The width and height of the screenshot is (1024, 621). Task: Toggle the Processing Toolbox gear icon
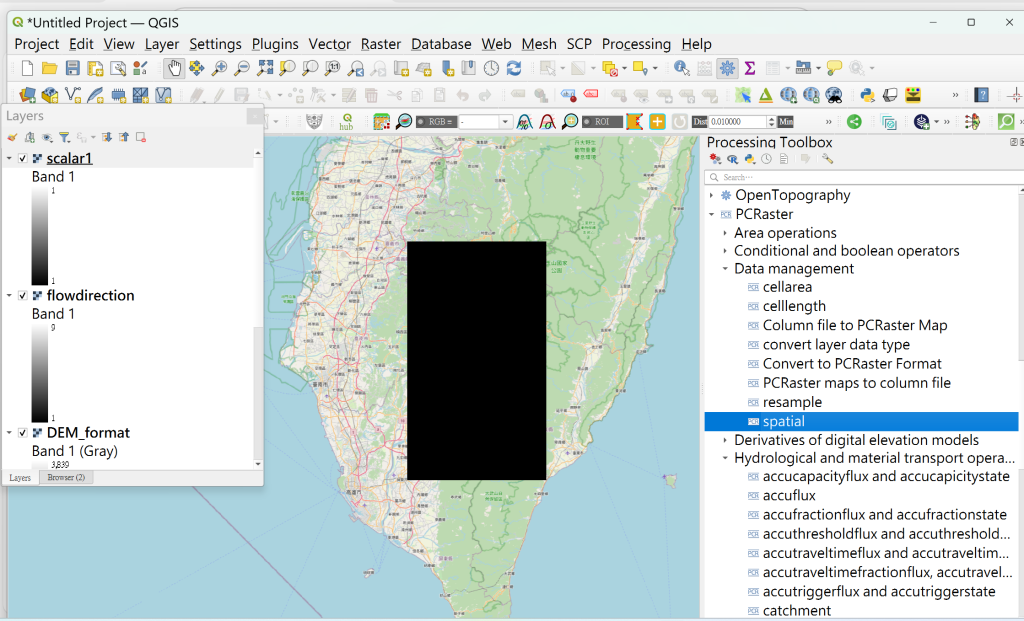[727, 68]
